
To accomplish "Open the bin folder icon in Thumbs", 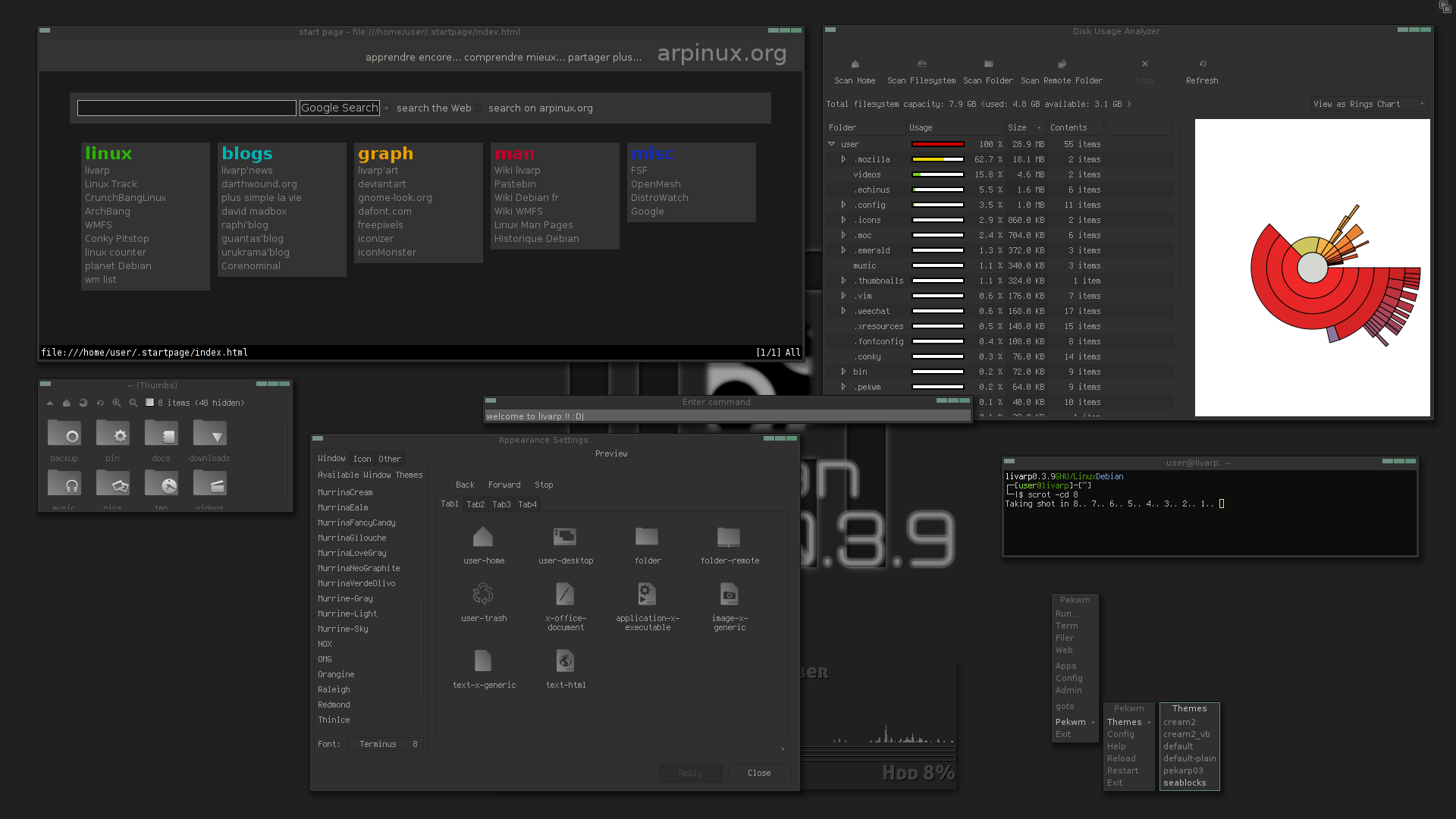I will [113, 433].
